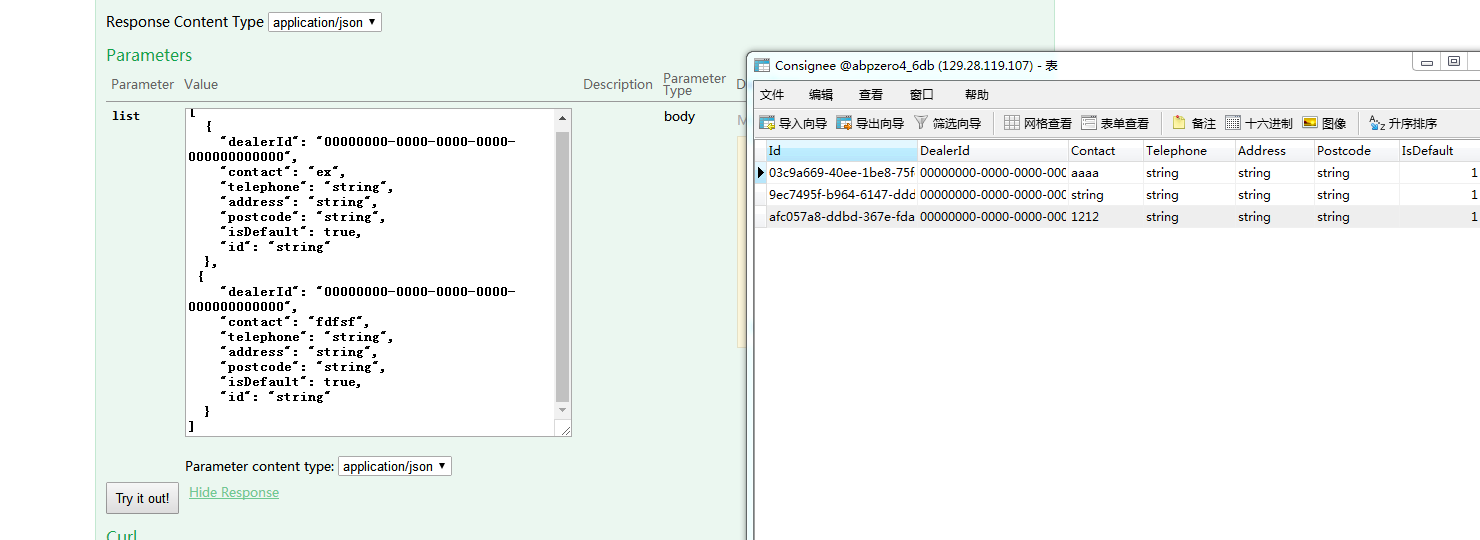
Task: Click inside the list JSON body textarea
Action: coord(370,272)
